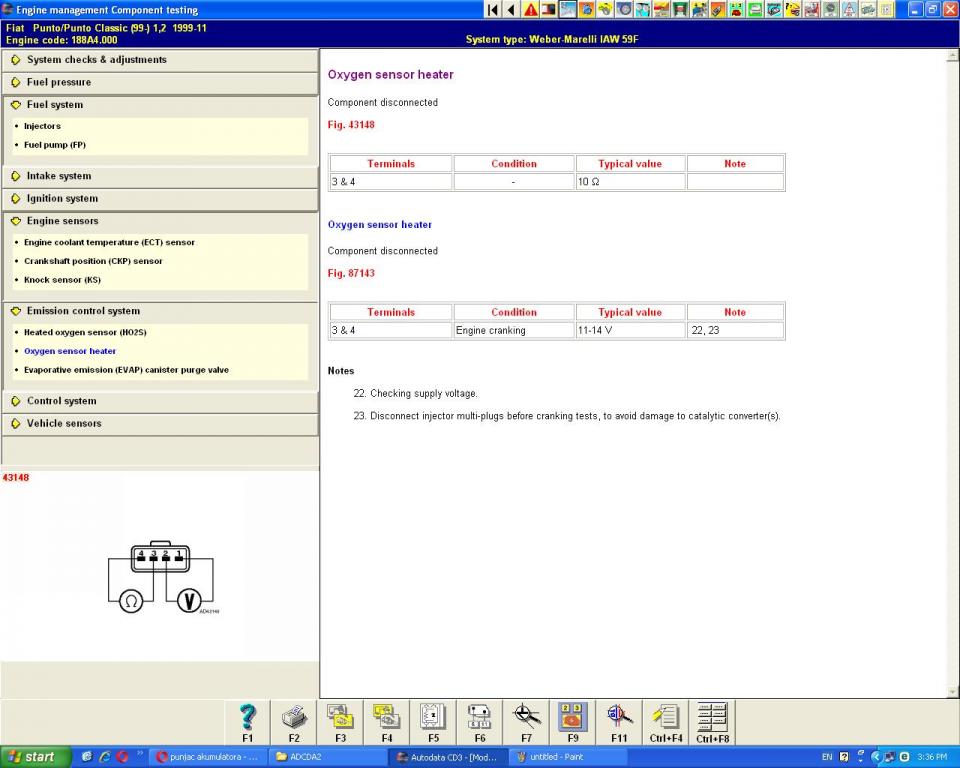Screen dimensions: 960x768
Task: Open F1 help question-mark icon
Action: point(247,723)
